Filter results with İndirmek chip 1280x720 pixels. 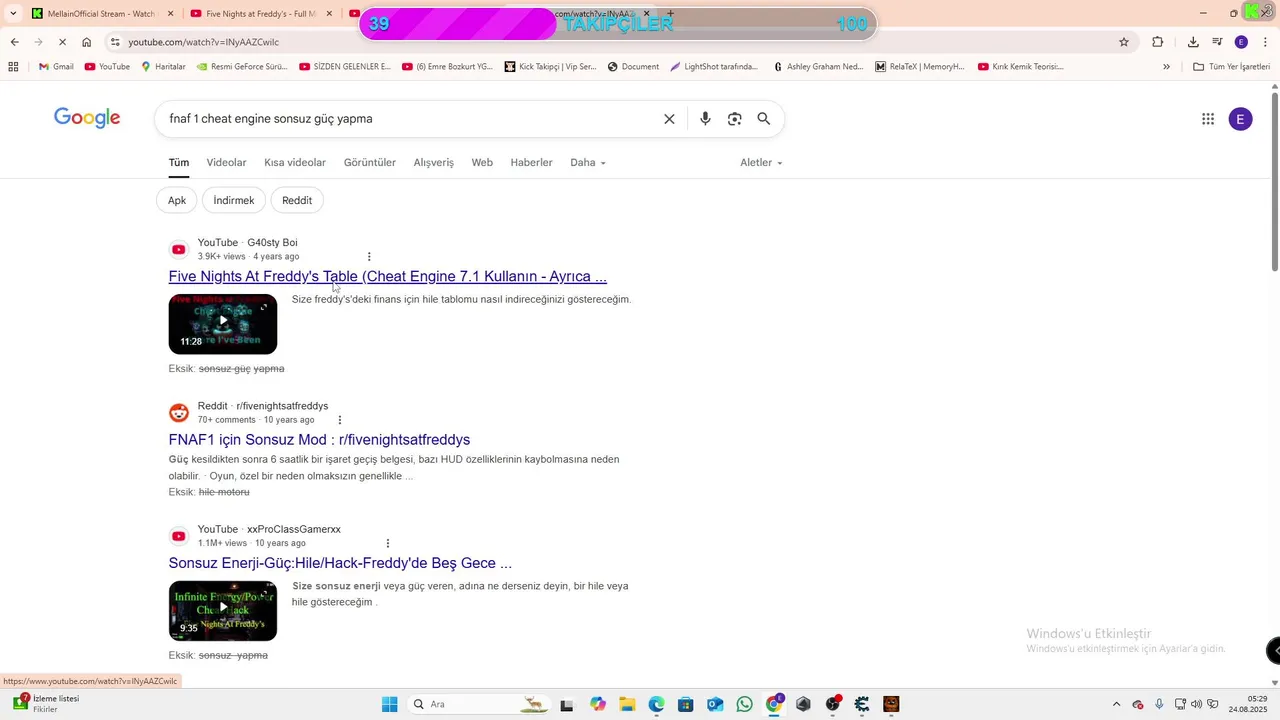(x=234, y=201)
